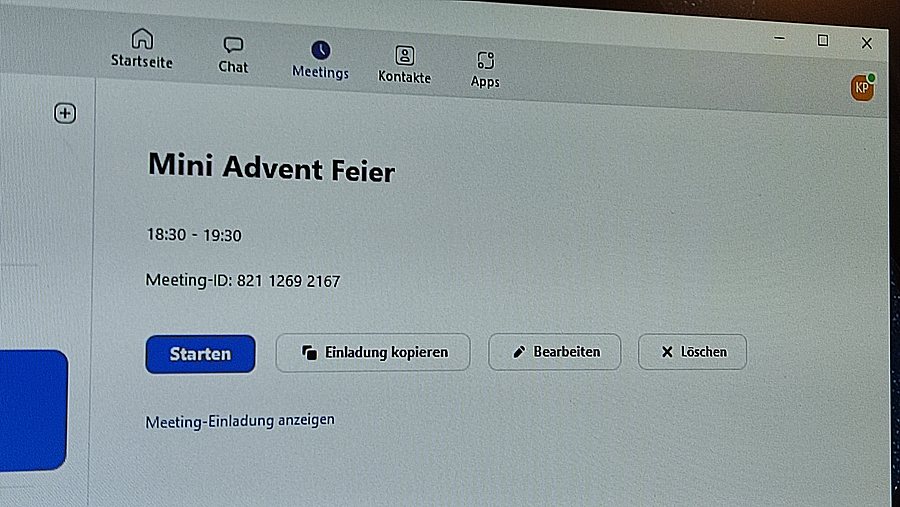Open the KP profile avatar menu
This screenshot has width=900, height=507.
tap(862, 88)
